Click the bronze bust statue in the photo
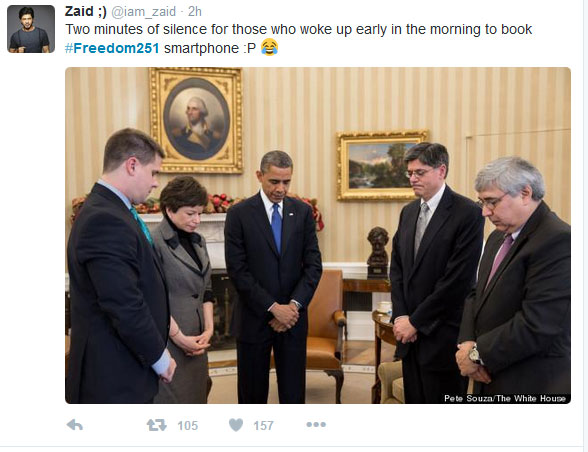The width and height of the screenshot is (588, 452). [x=378, y=252]
